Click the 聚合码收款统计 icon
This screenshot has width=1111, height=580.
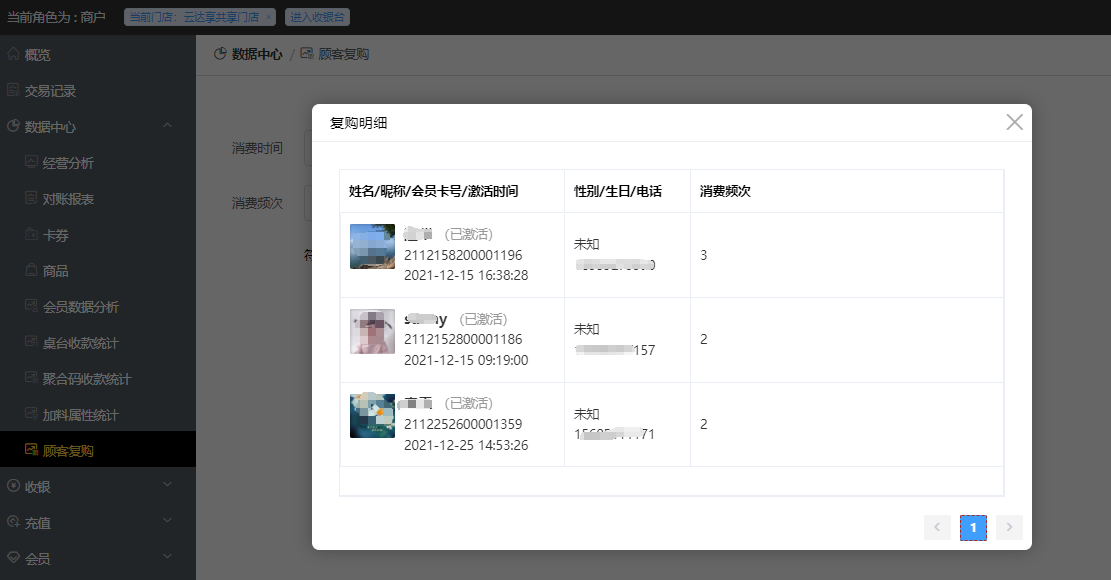coord(31,377)
